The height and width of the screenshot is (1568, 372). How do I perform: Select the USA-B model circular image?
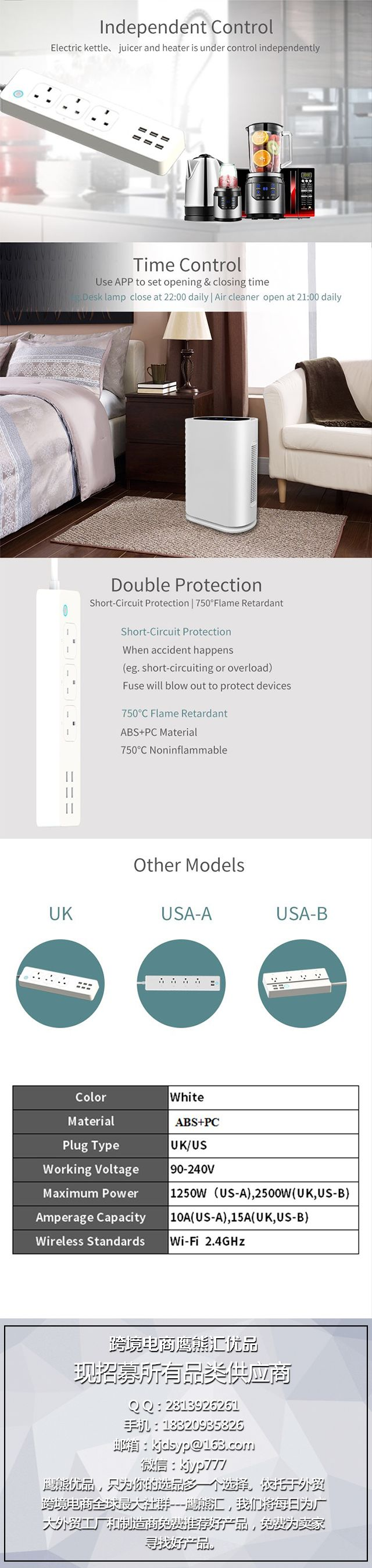302,982
